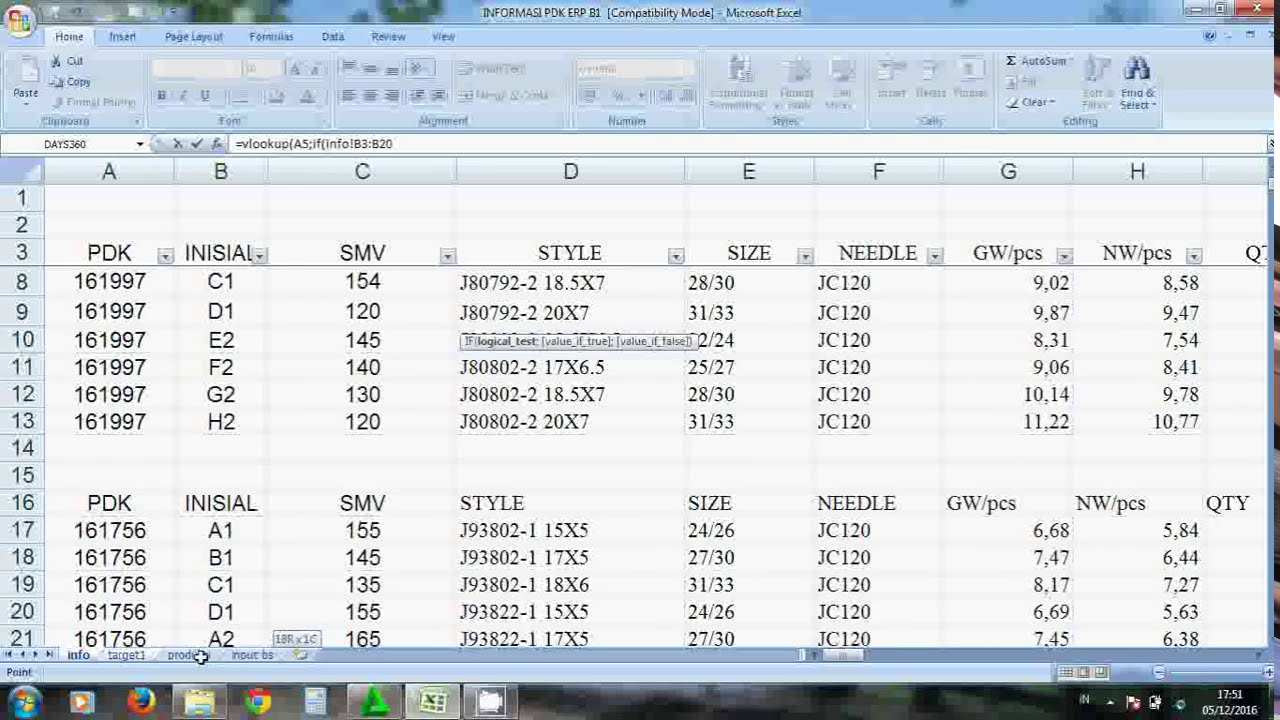This screenshot has width=1280, height=720.
Task: Open the Insert ribbon tab
Action: tap(122, 36)
